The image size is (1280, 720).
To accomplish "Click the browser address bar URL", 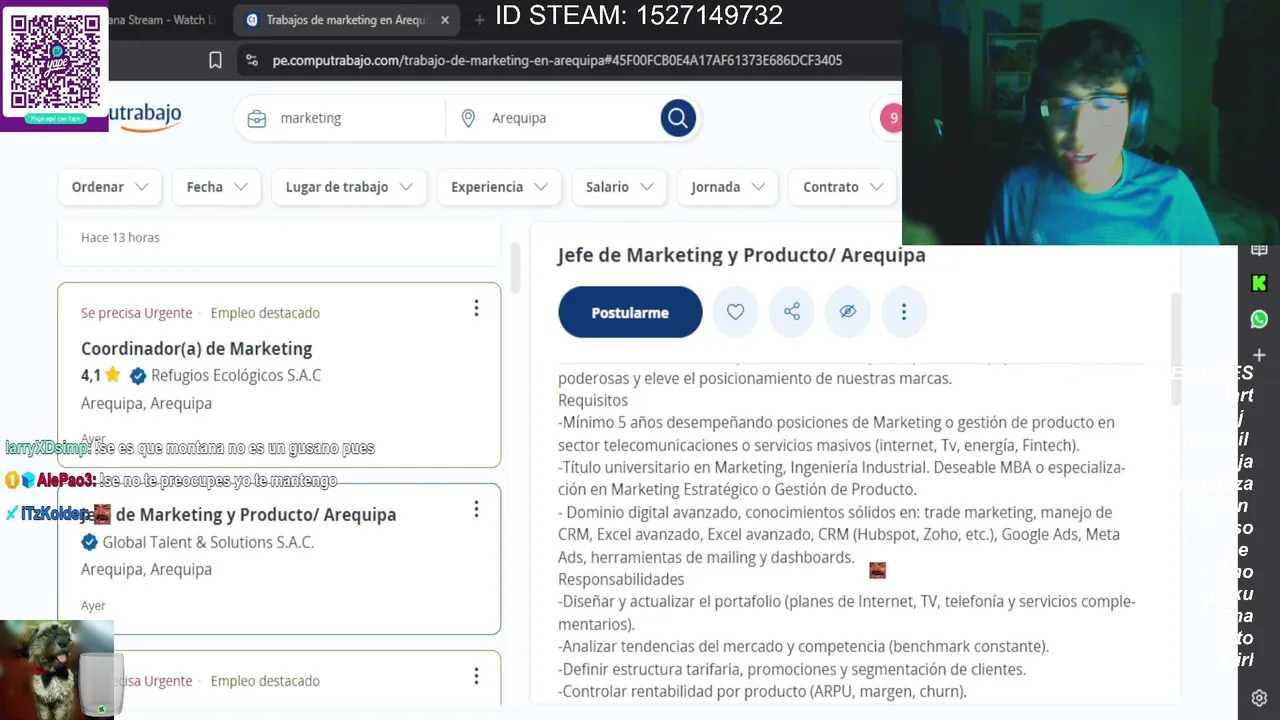I will pyautogui.click(x=557, y=60).
